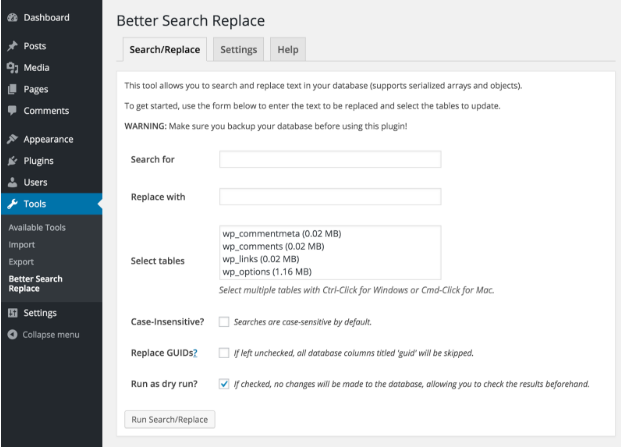Switch to the Settings tab
The height and width of the screenshot is (447, 621).
[x=238, y=49]
